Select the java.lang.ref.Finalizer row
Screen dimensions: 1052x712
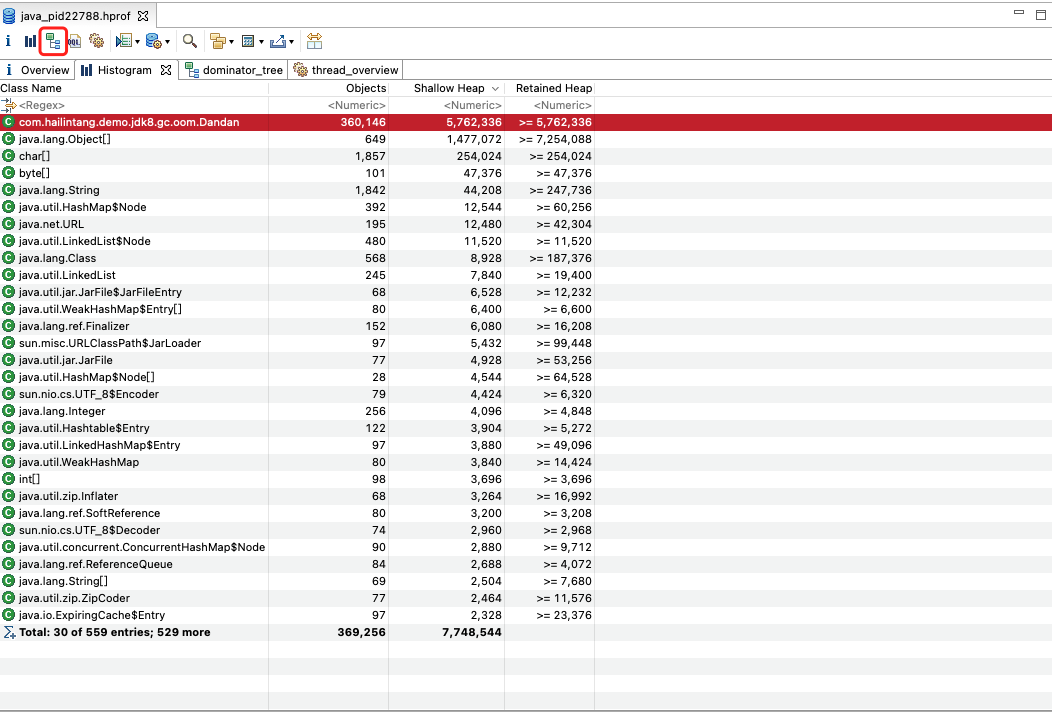(526, 326)
